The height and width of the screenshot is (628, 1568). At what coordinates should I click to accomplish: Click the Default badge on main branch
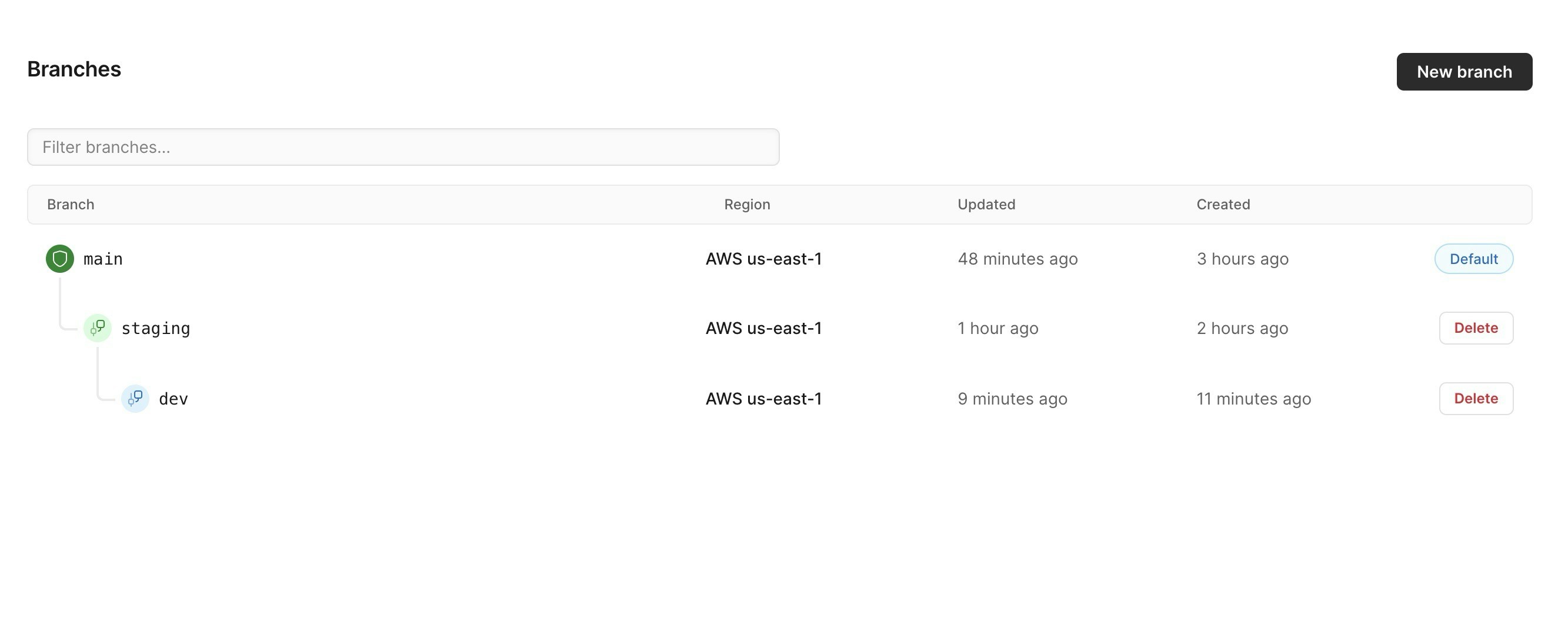(x=1474, y=258)
